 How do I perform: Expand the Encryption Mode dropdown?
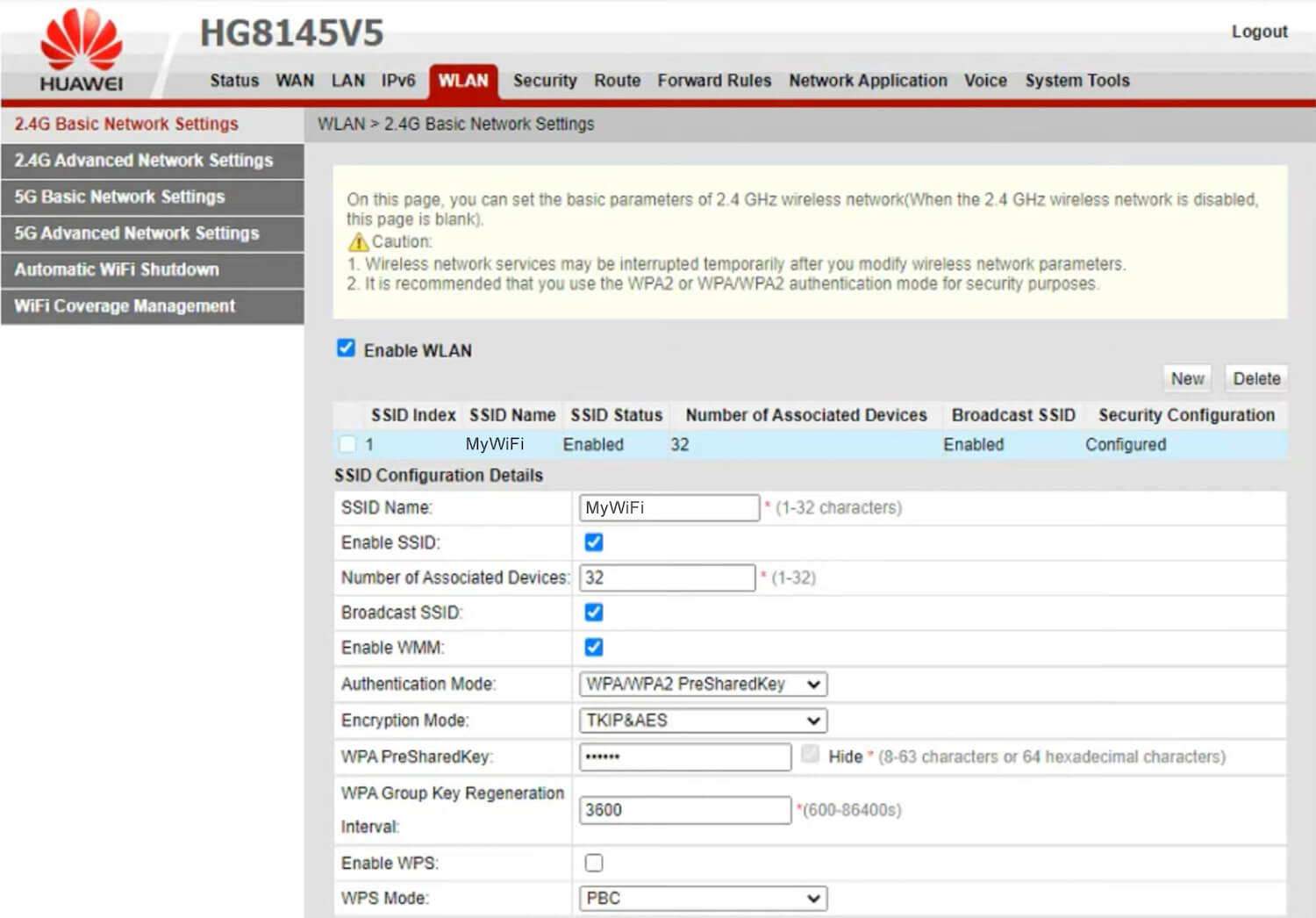[x=703, y=721]
